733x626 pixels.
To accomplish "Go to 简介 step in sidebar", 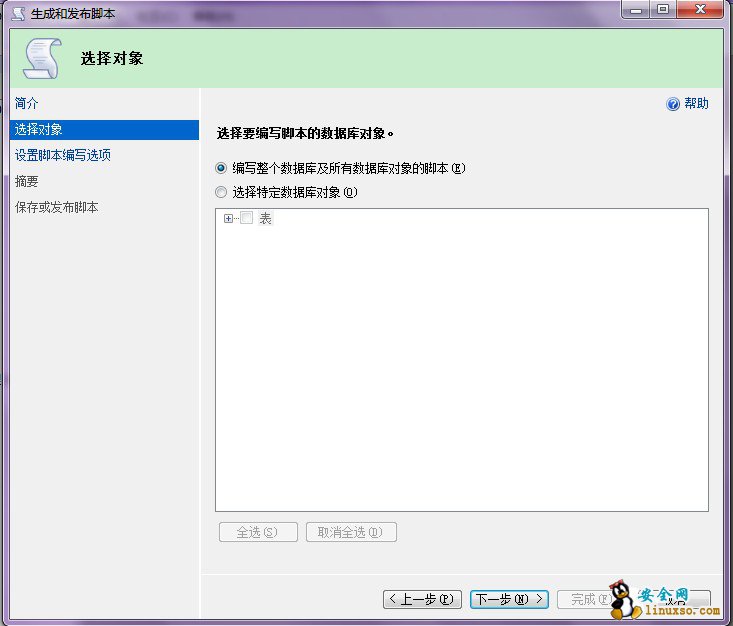I will click(x=27, y=103).
